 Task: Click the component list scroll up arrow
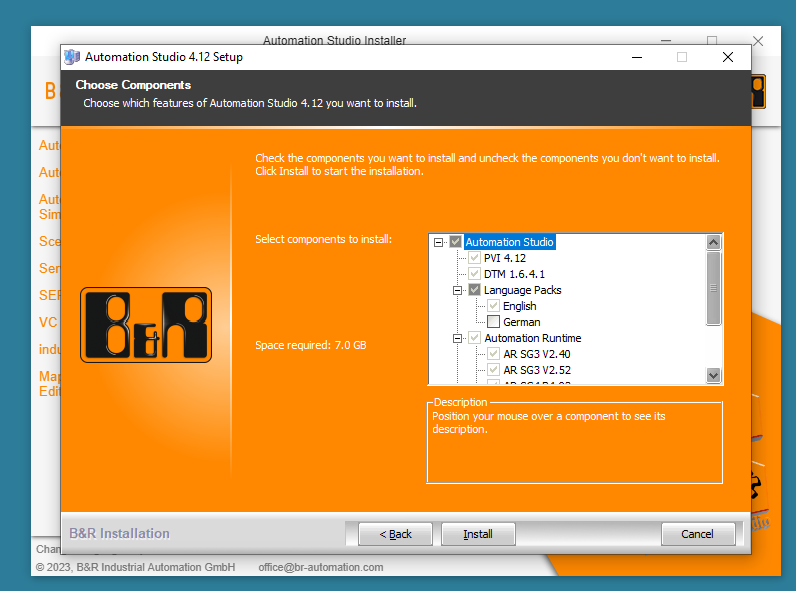click(x=713, y=242)
